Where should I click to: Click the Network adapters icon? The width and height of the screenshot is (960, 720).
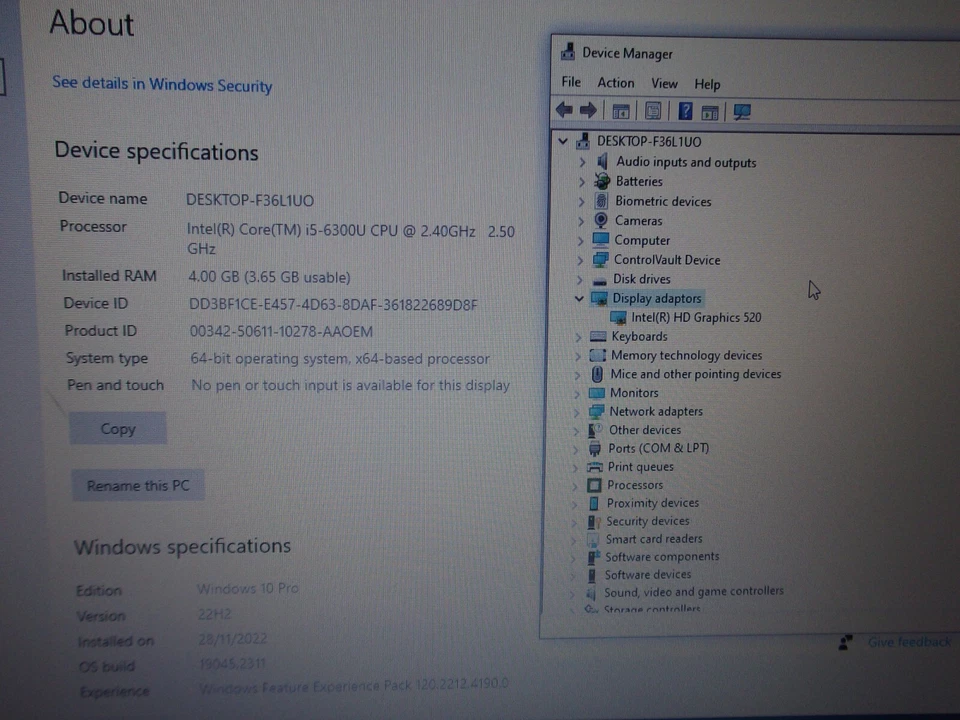(598, 411)
